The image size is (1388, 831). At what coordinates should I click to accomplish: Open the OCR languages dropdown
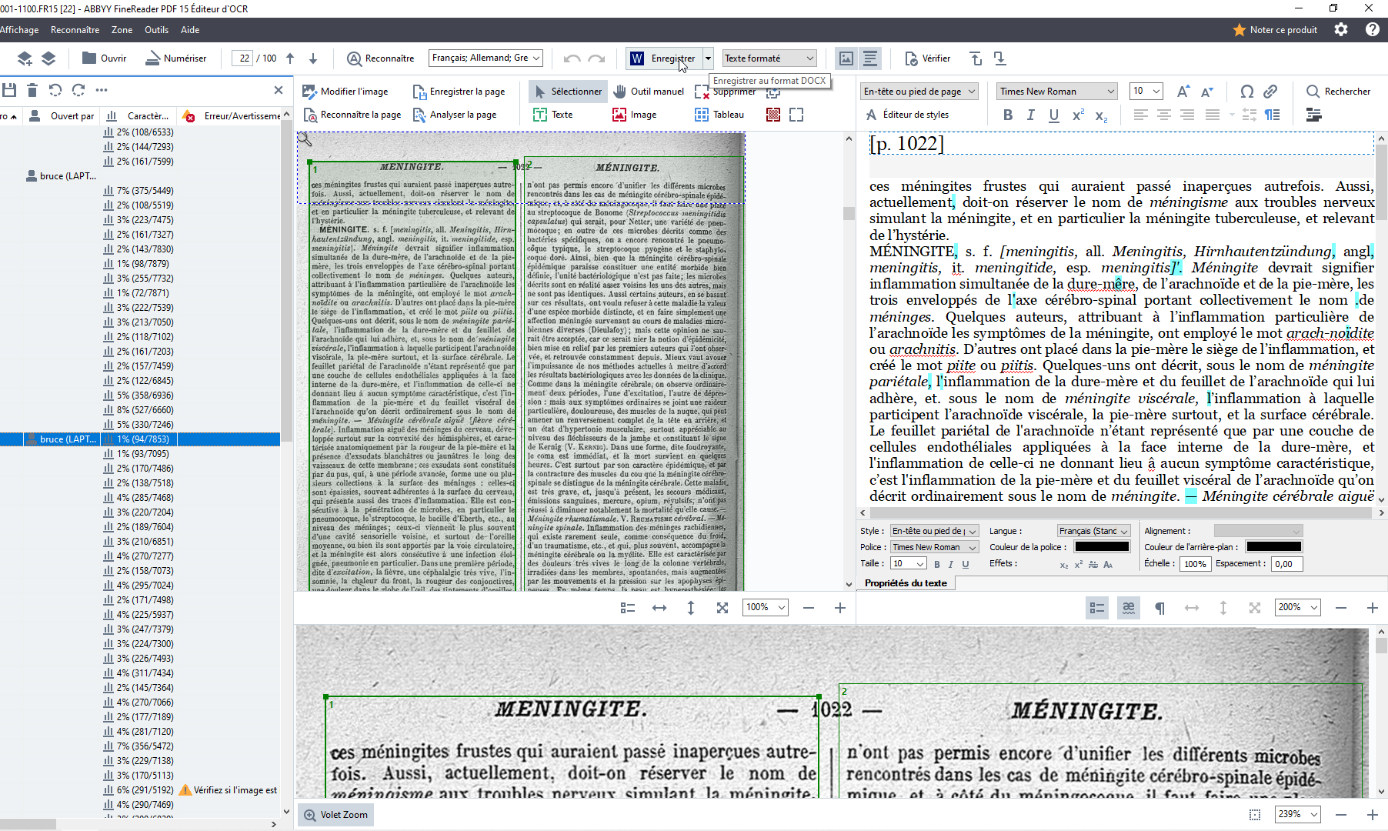[486, 58]
